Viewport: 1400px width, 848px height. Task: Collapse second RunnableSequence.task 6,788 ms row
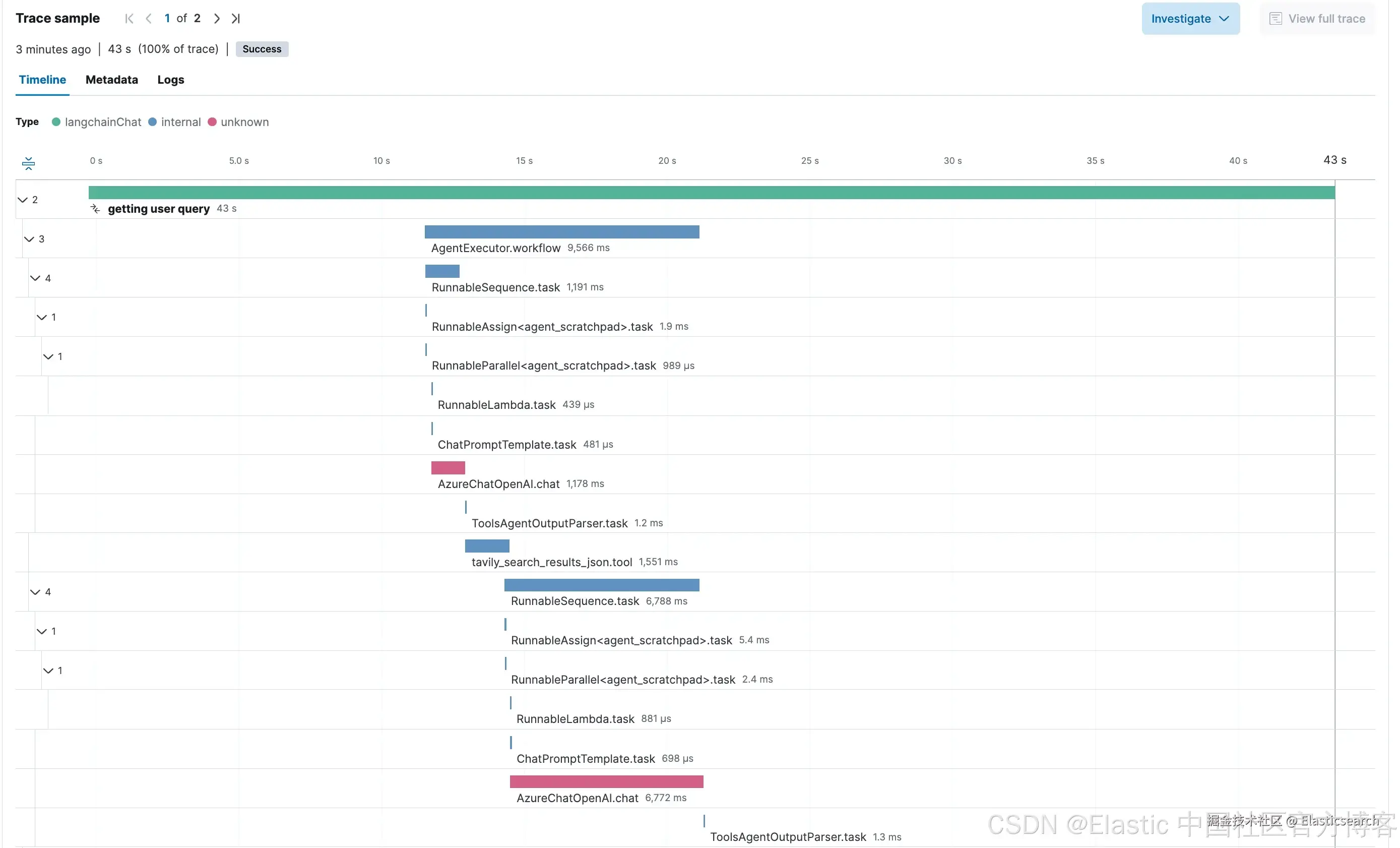pos(35,592)
